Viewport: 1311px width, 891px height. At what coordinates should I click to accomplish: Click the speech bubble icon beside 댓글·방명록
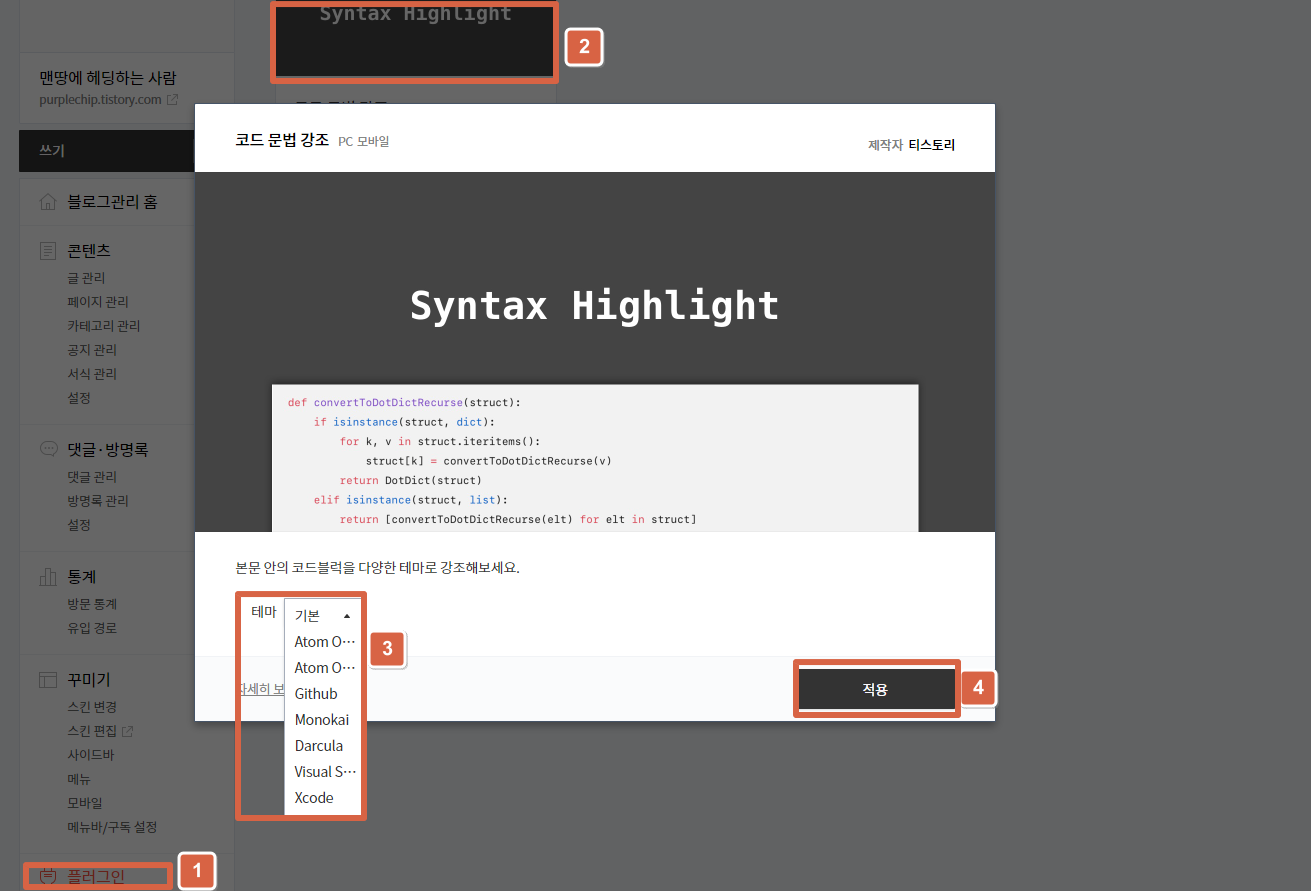coord(48,449)
